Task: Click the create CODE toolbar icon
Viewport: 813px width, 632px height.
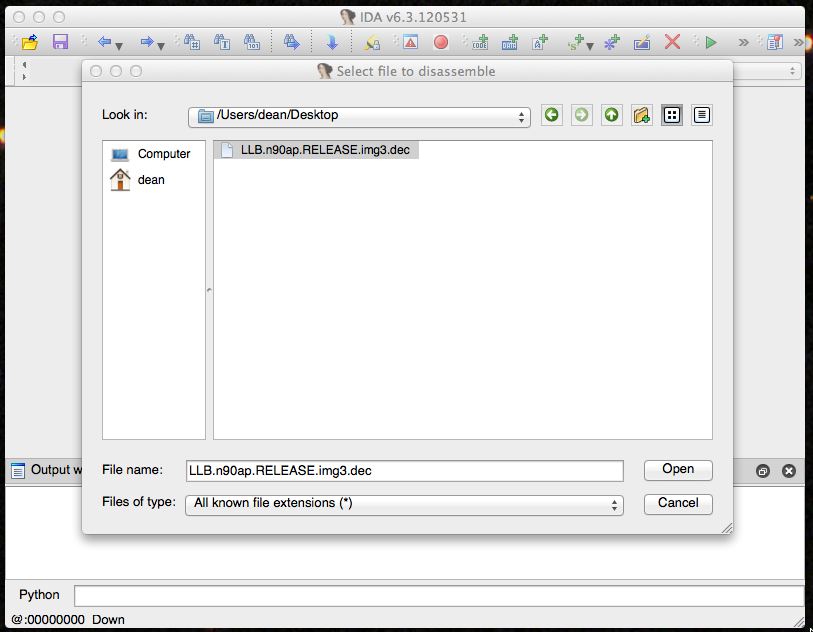Action: [480, 42]
